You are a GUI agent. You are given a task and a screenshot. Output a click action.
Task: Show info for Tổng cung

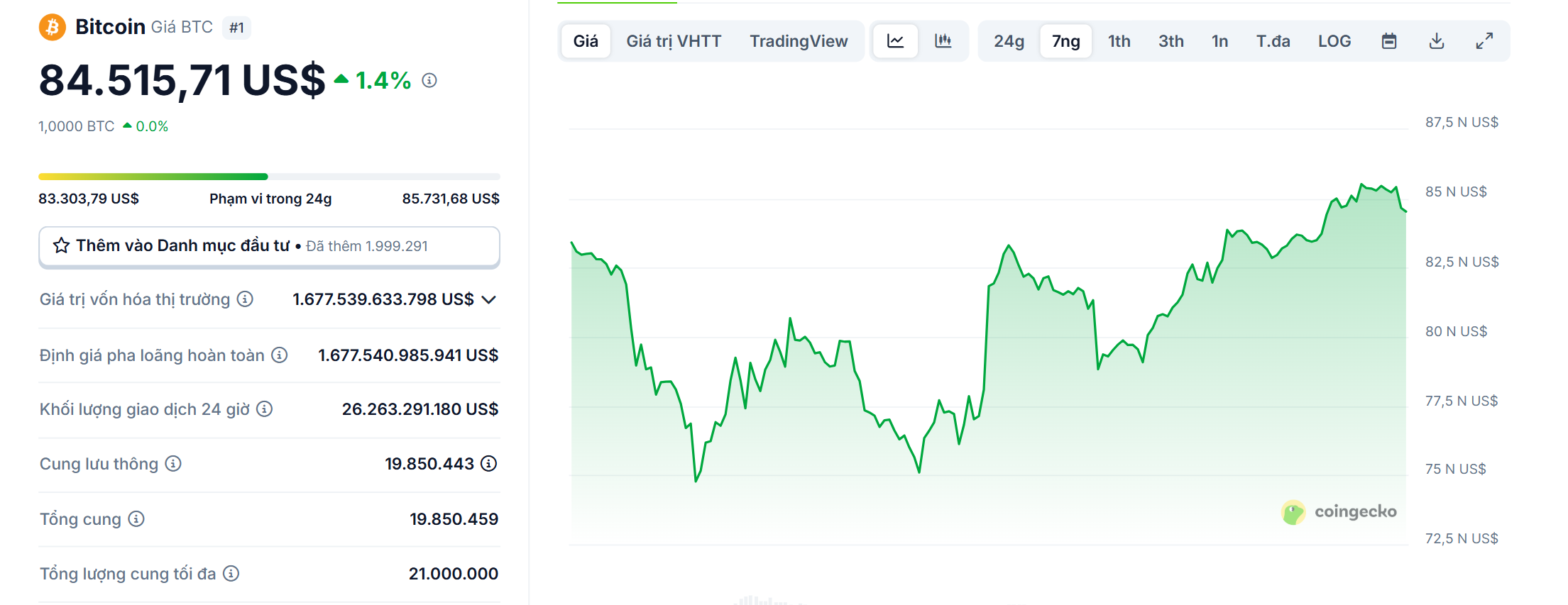[x=136, y=518]
